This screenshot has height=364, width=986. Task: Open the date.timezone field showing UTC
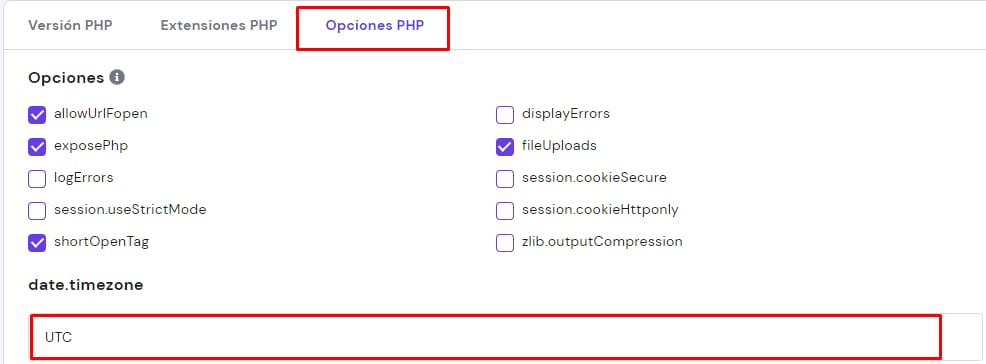(x=506, y=337)
